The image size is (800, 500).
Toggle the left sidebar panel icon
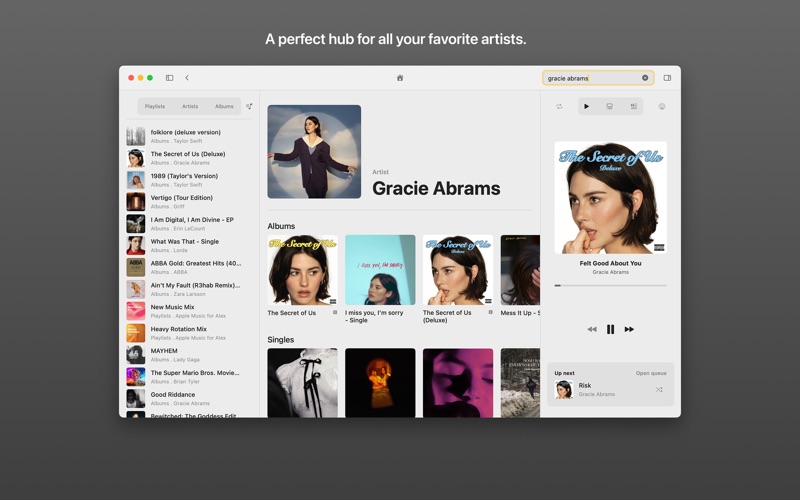click(x=169, y=78)
